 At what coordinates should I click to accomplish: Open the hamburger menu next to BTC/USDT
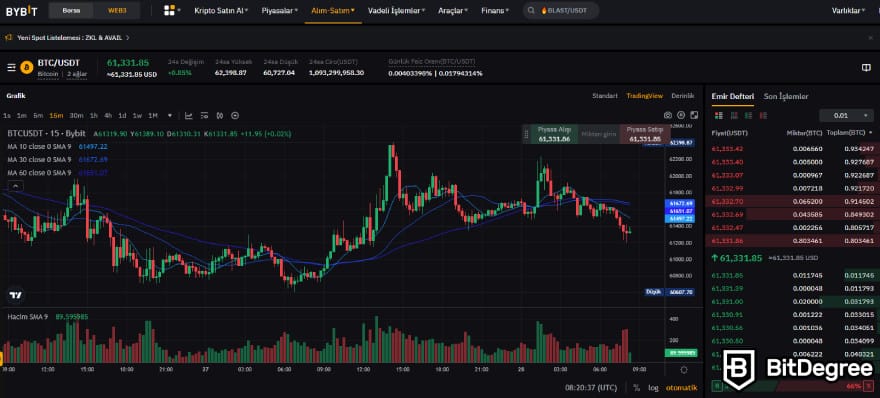(11, 67)
